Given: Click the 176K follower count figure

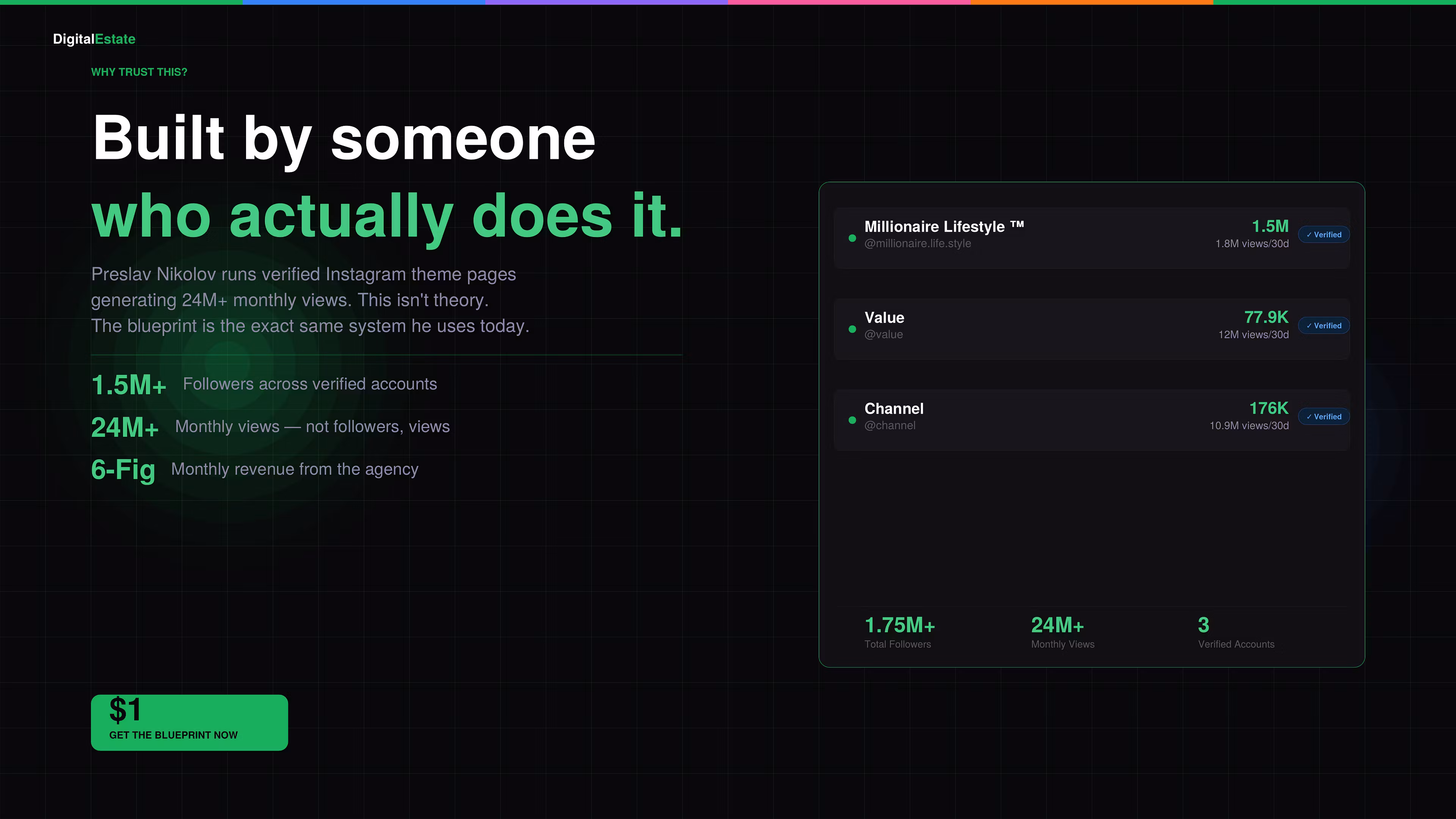Looking at the screenshot, I should [1268, 408].
